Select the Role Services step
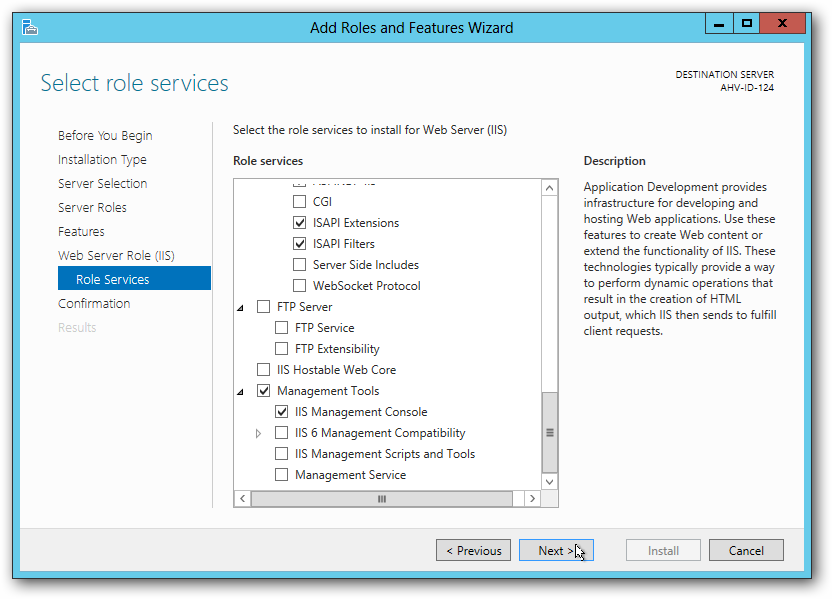This screenshot has width=832, height=599. point(134,278)
